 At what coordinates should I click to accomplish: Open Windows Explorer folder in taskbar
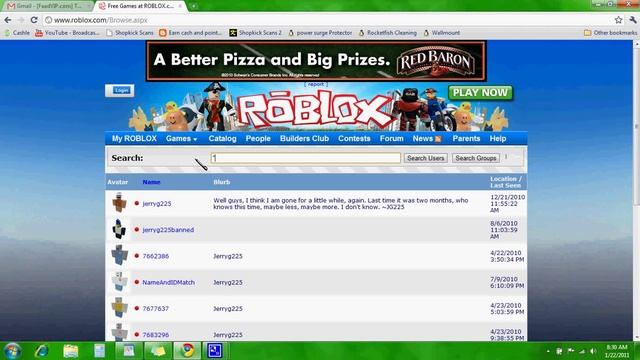71,351
